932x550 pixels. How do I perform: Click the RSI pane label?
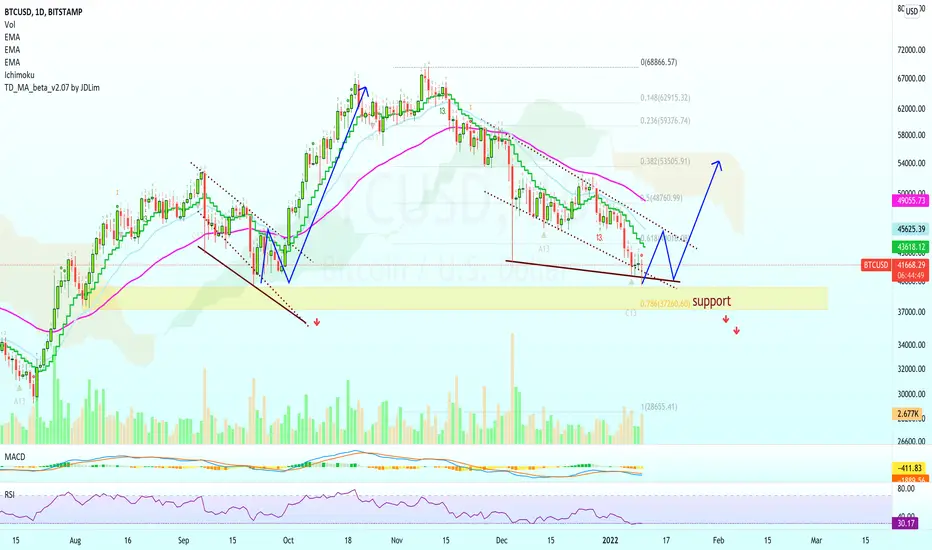10,494
